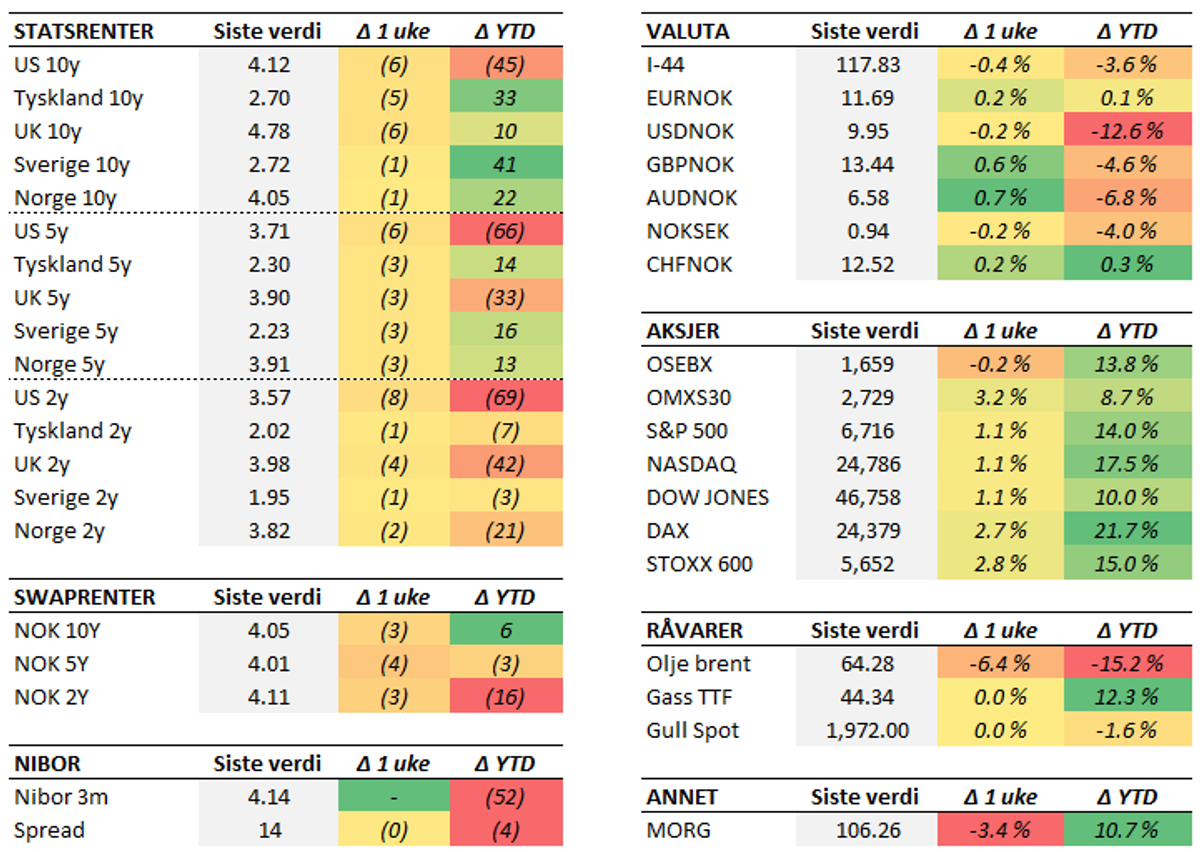Click Norge 10y last value 4.05
The width and height of the screenshot is (1200, 852).
coord(267,198)
